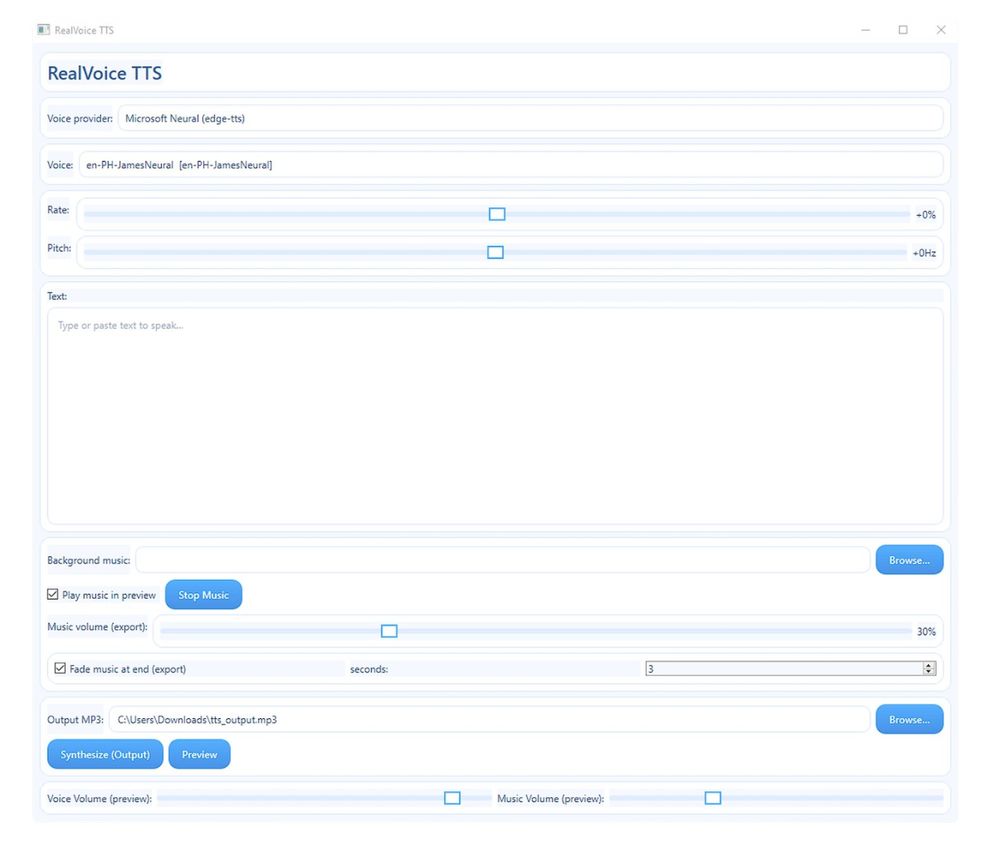
Task: Start the voice Preview
Action: pos(199,754)
